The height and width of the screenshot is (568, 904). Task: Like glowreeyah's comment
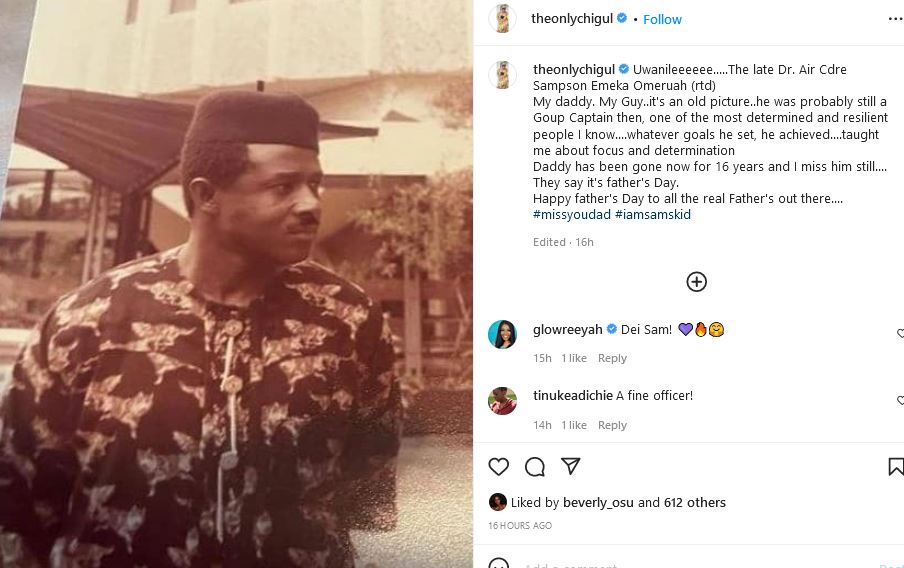pos(899,334)
